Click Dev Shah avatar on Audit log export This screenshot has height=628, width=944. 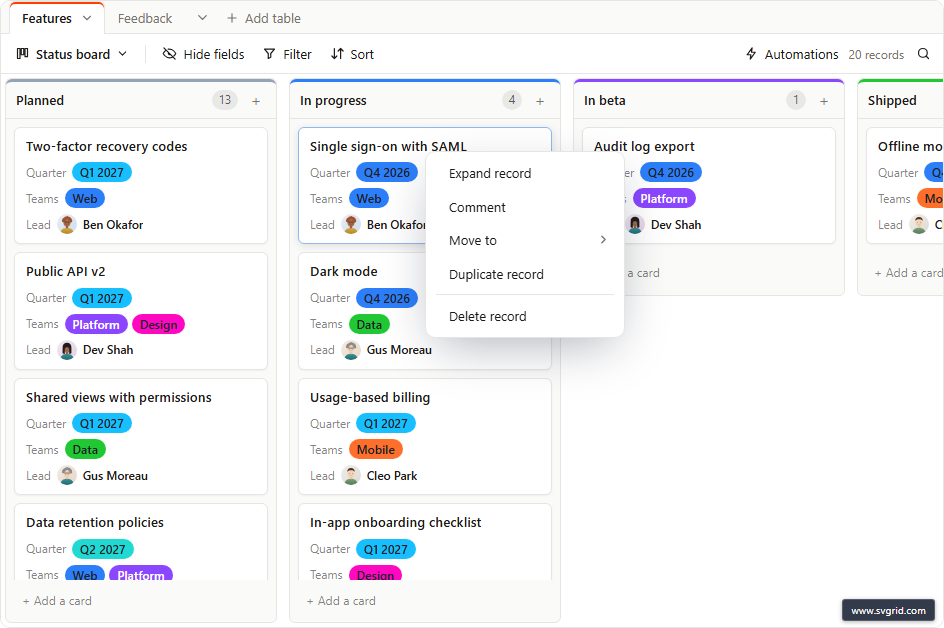635,225
